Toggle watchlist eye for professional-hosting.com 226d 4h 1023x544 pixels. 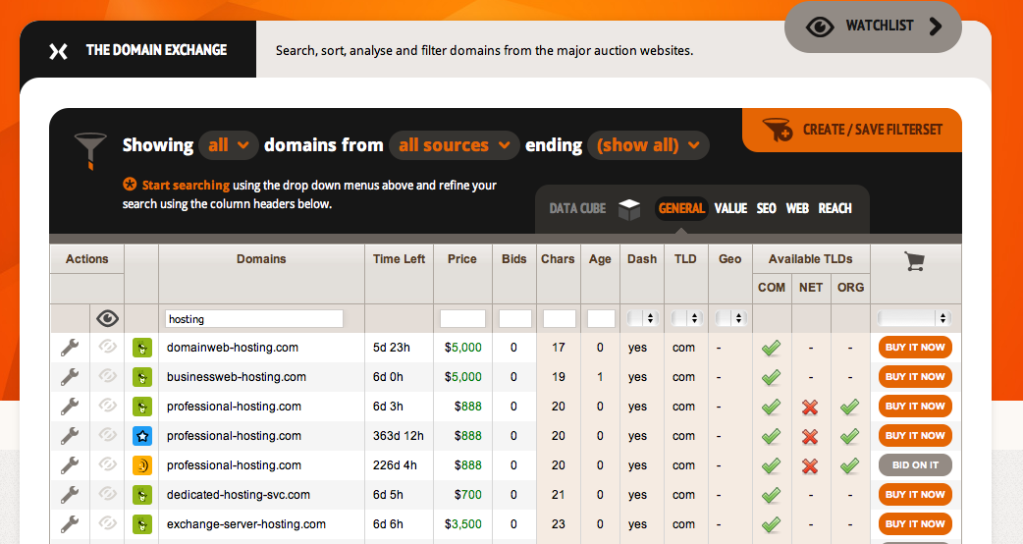(x=107, y=464)
